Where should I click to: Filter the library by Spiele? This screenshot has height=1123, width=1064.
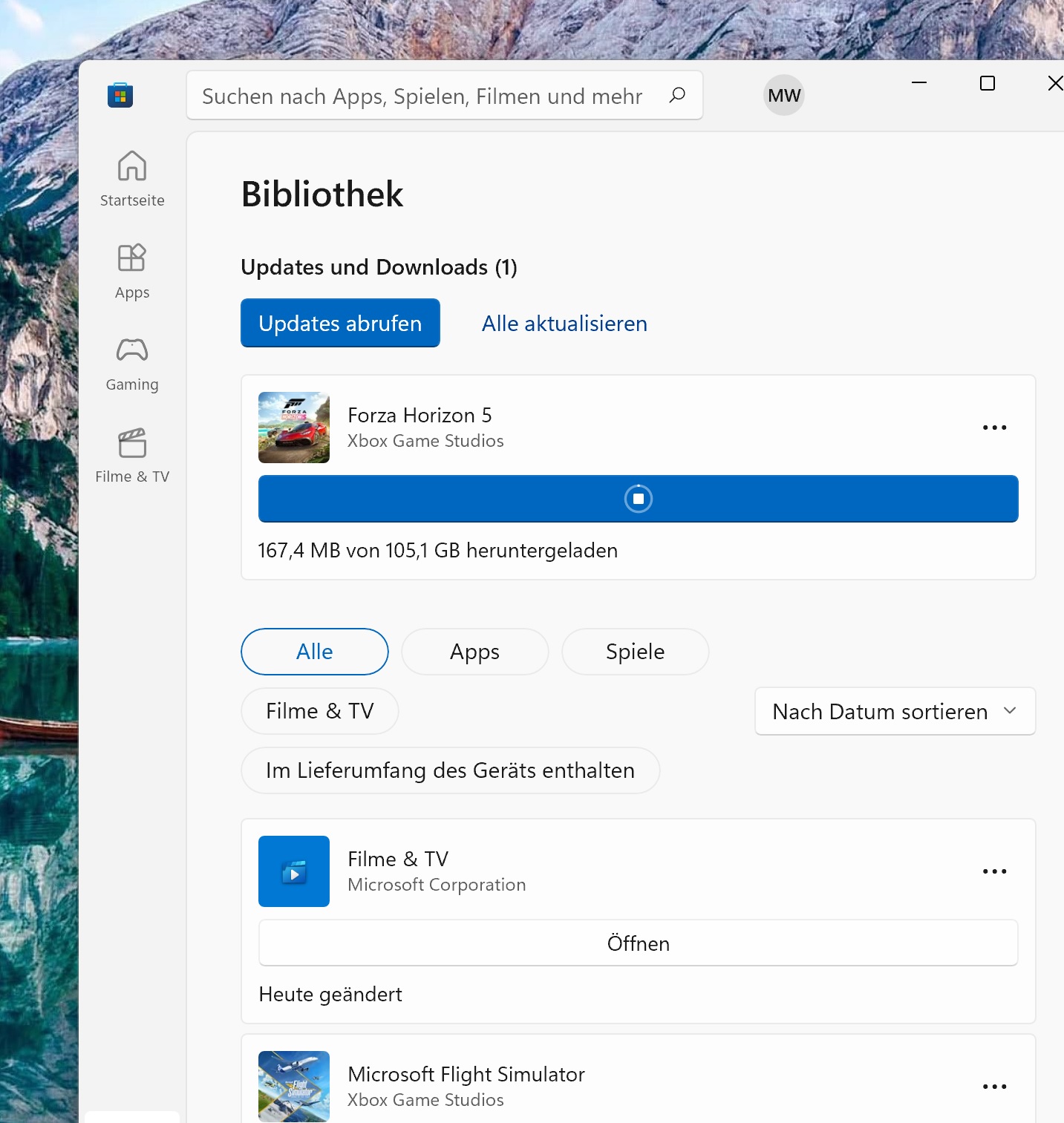coord(636,652)
